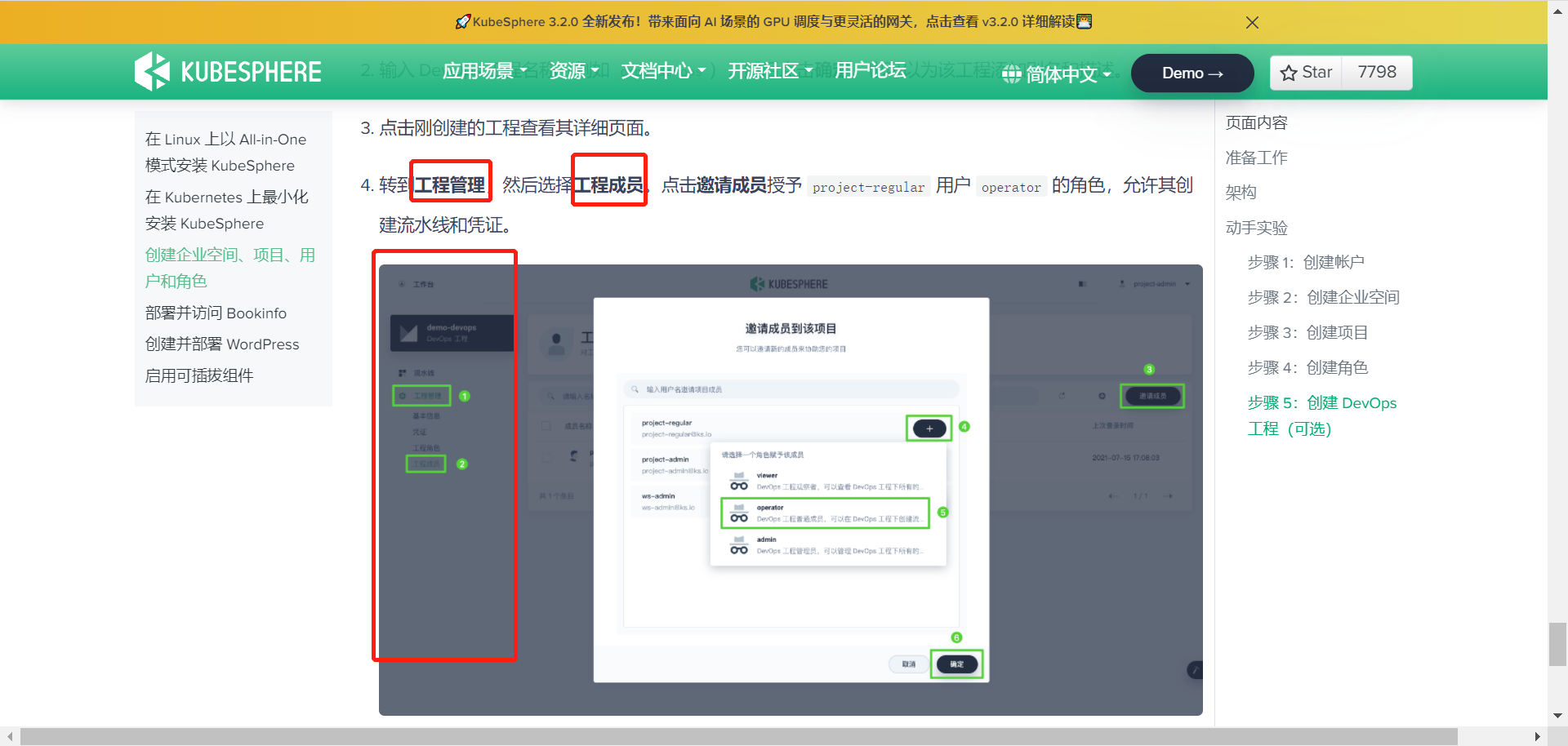Jump to 架构 in page contents
The image size is (1568, 746).
tap(1241, 193)
